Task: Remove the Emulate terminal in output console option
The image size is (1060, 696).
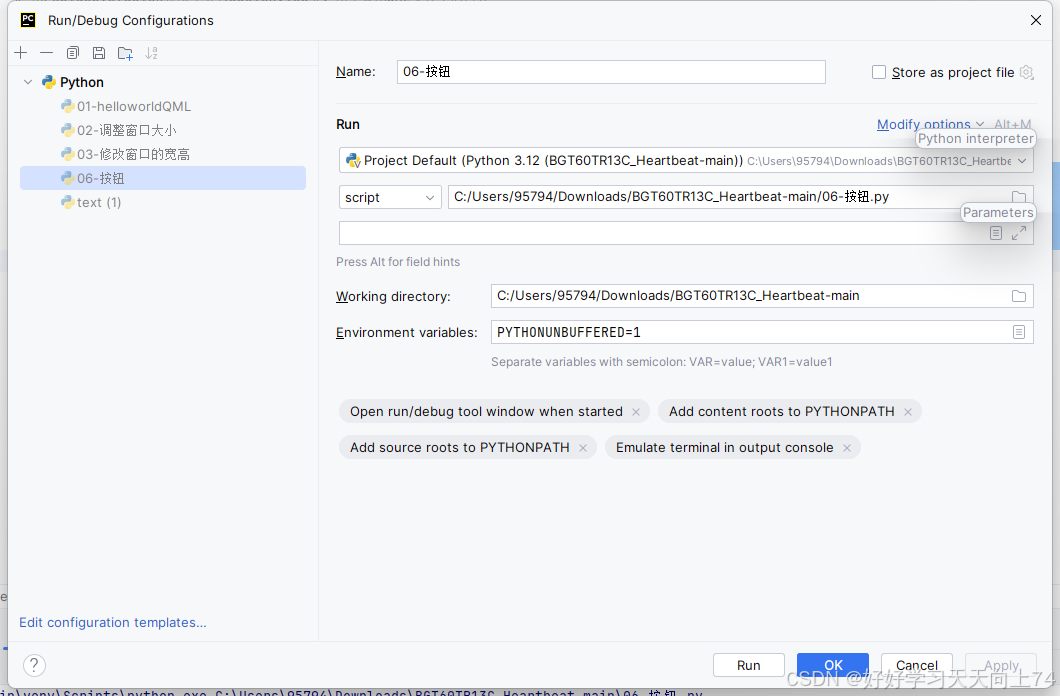Action: click(x=846, y=447)
